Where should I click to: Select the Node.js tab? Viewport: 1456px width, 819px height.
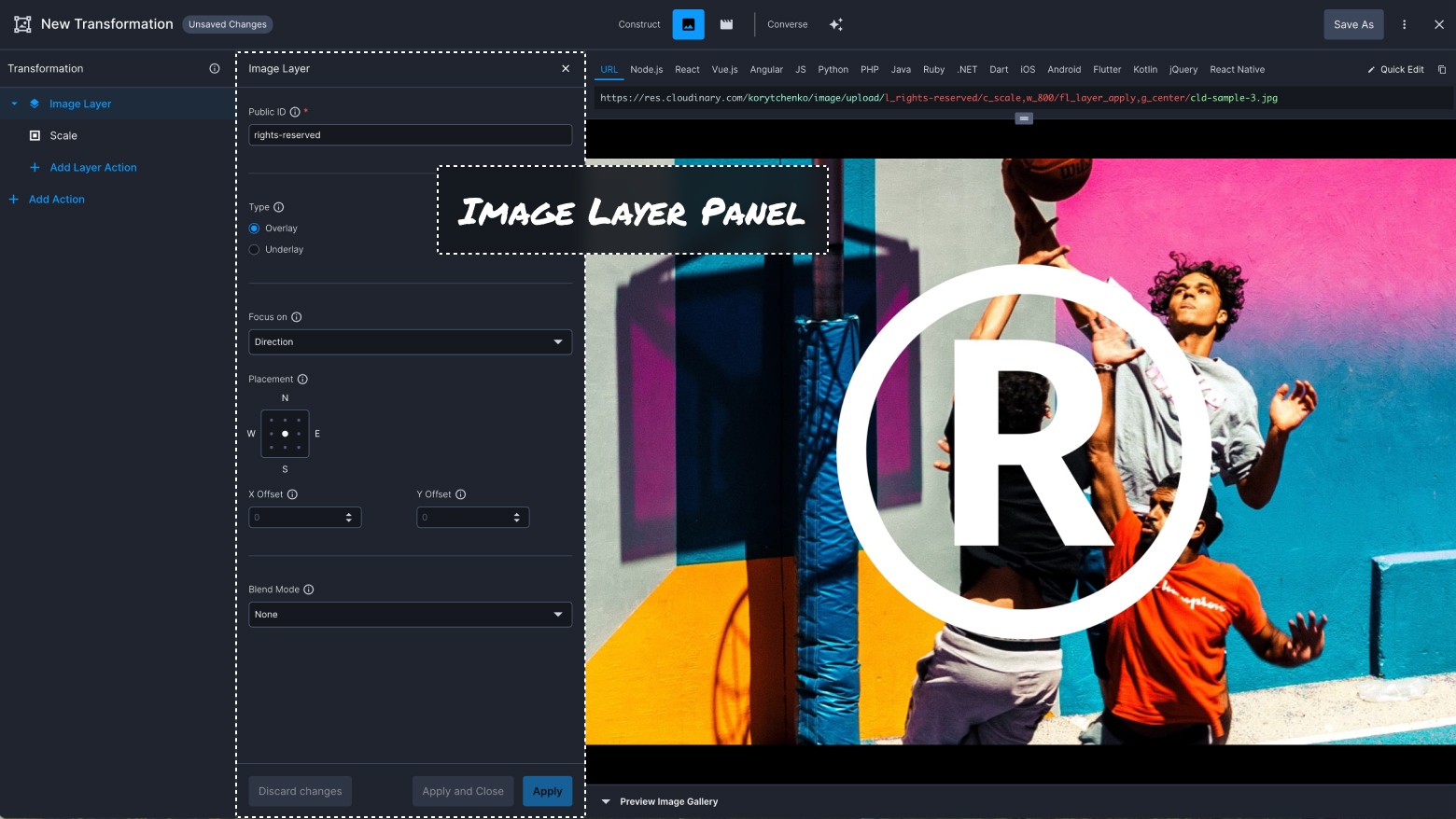coord(646,69)
